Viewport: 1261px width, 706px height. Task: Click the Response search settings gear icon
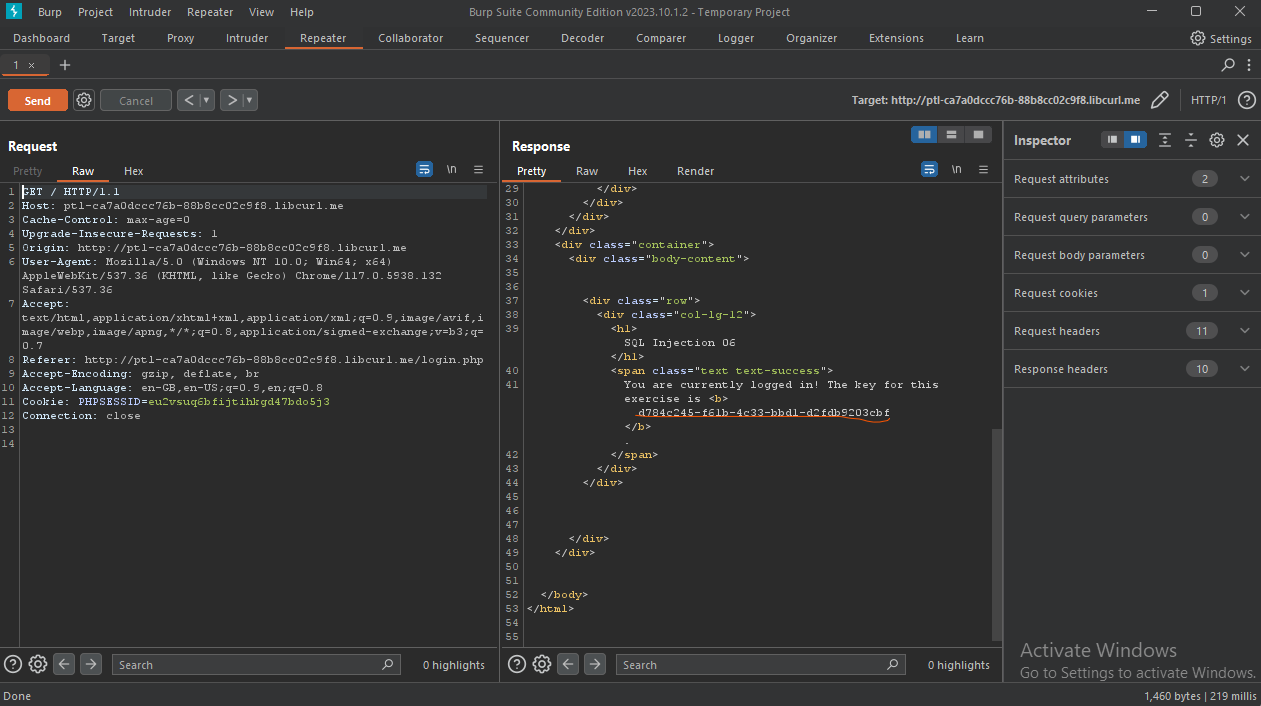(x=541, y=664)
